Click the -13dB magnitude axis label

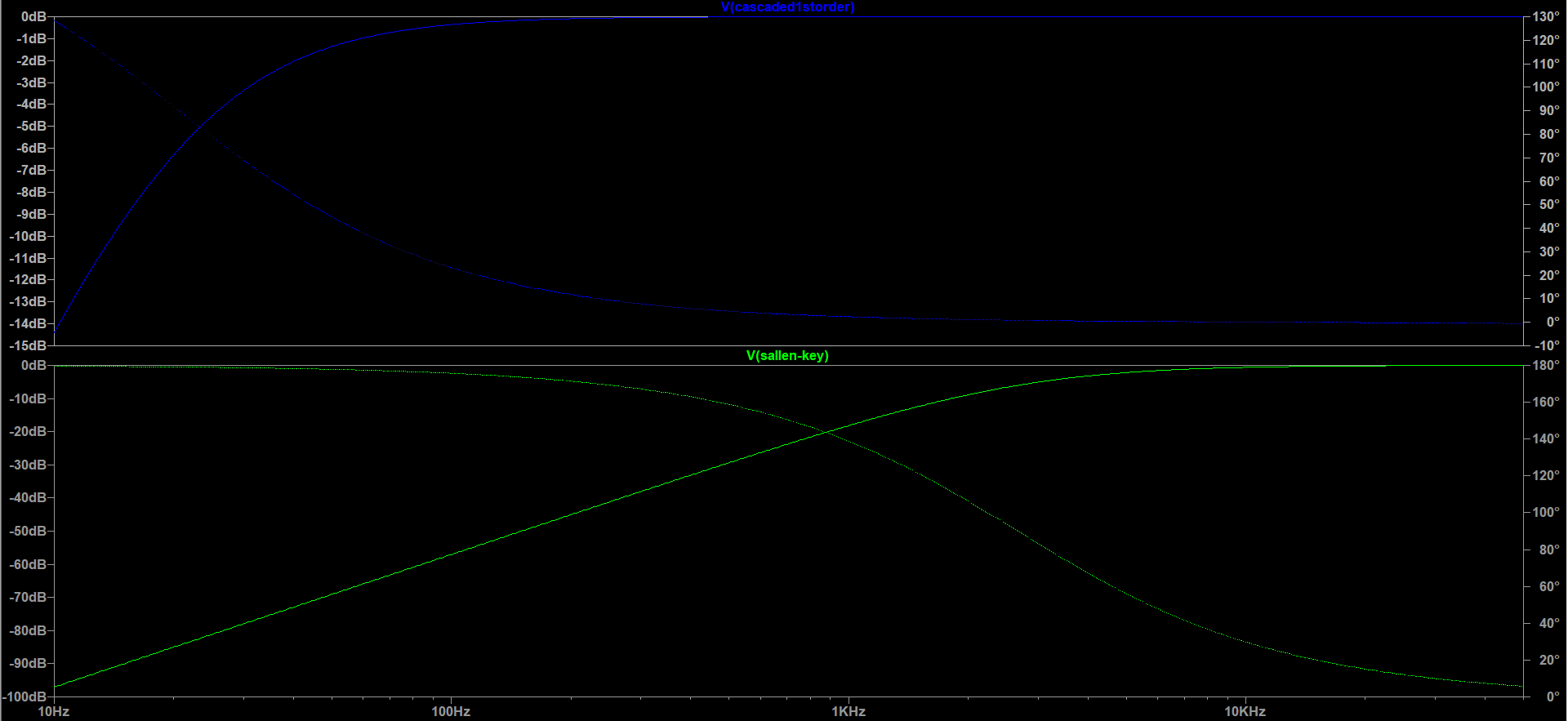(x=28, y=301)
